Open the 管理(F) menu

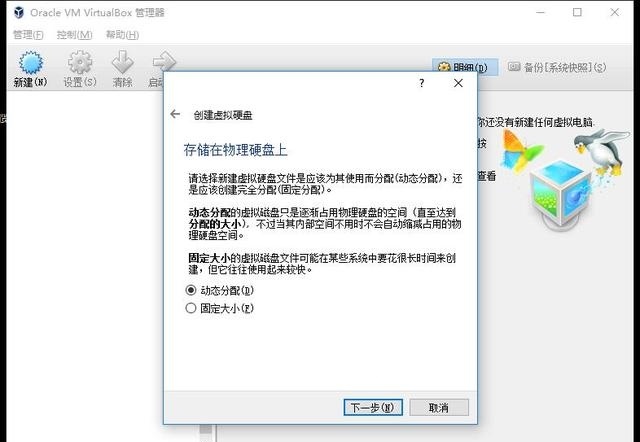click(x=28, y=35)
